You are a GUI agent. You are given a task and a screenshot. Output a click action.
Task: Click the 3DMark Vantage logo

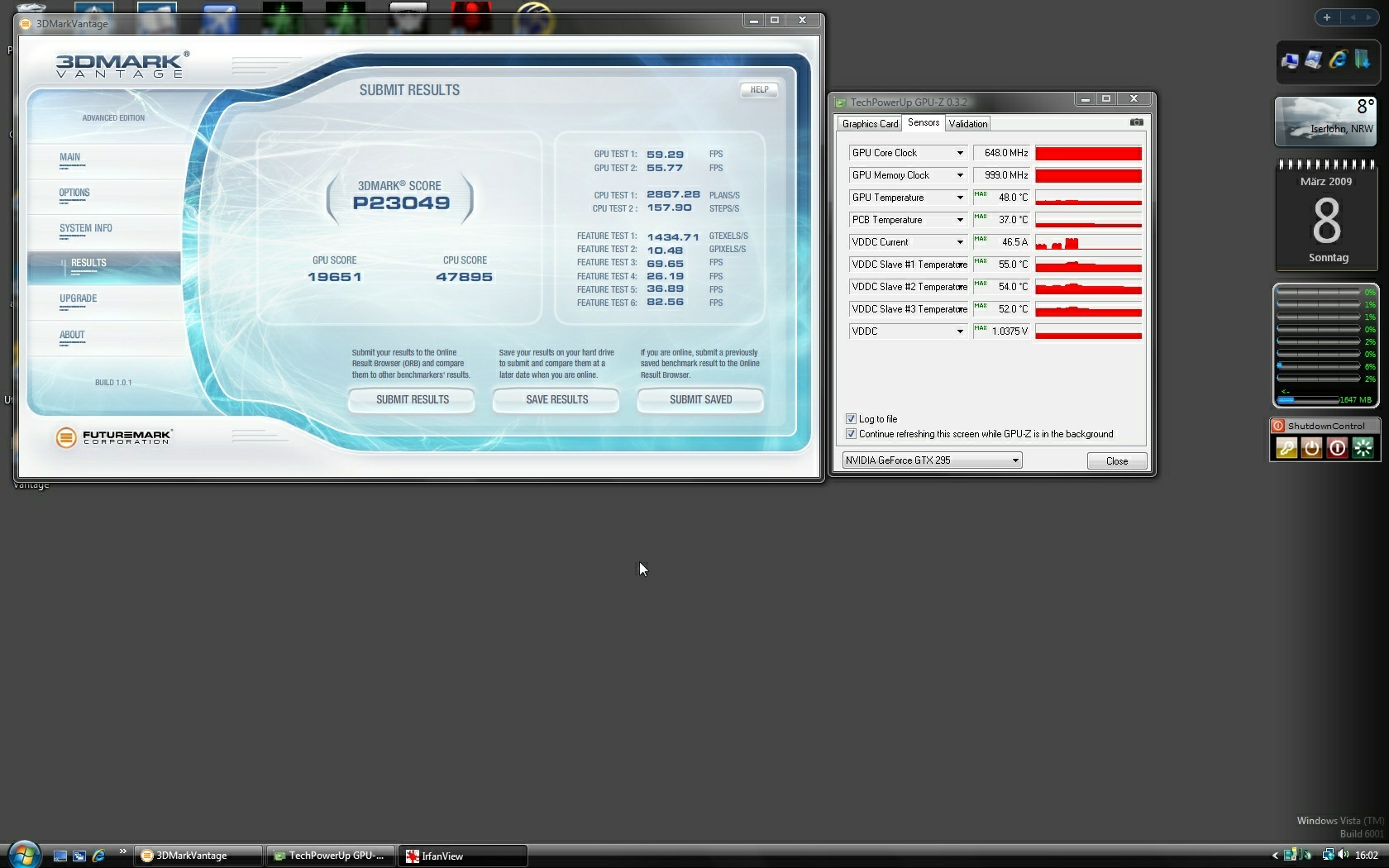tap(122, 64)
